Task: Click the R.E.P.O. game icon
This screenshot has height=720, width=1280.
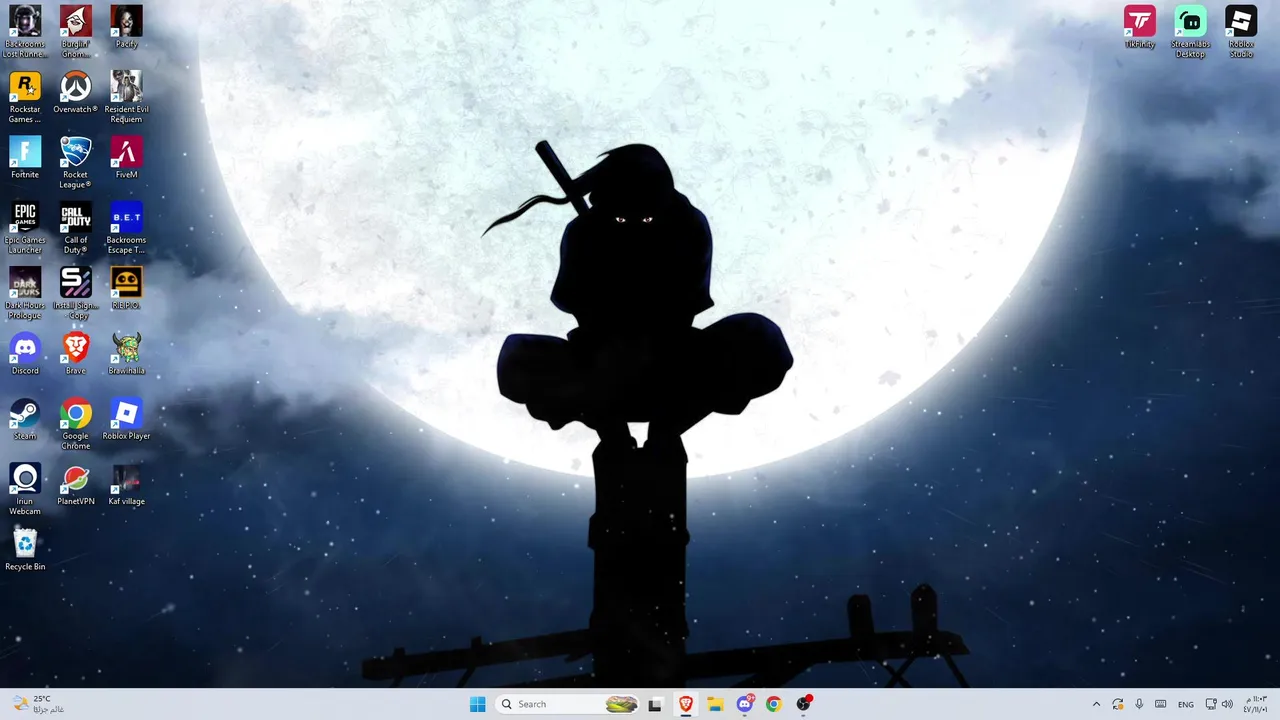Action: [126, 288]
